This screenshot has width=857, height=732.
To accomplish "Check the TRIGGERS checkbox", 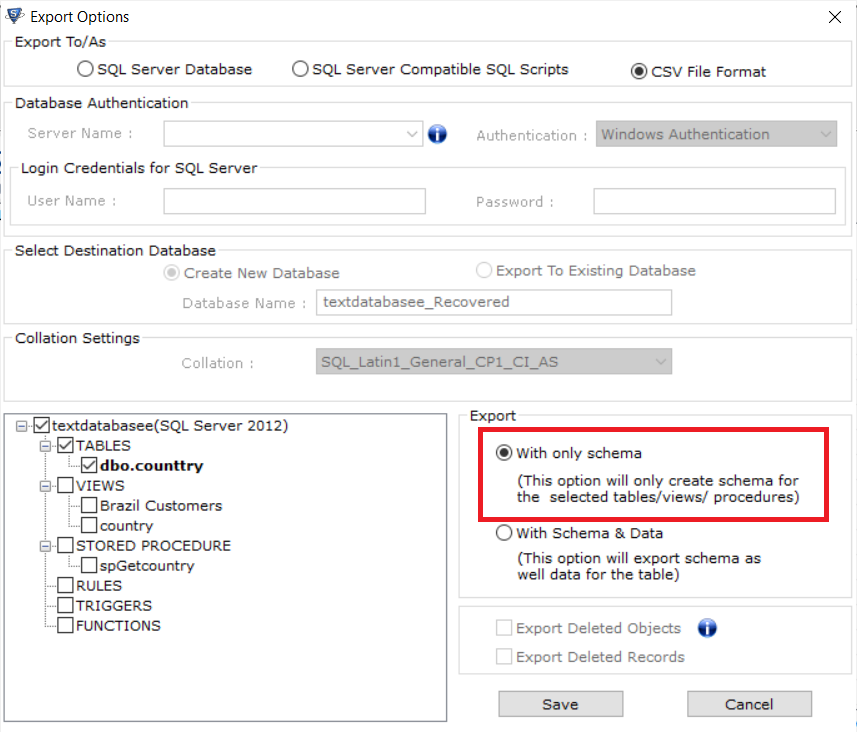I will [x=66, y=605].
